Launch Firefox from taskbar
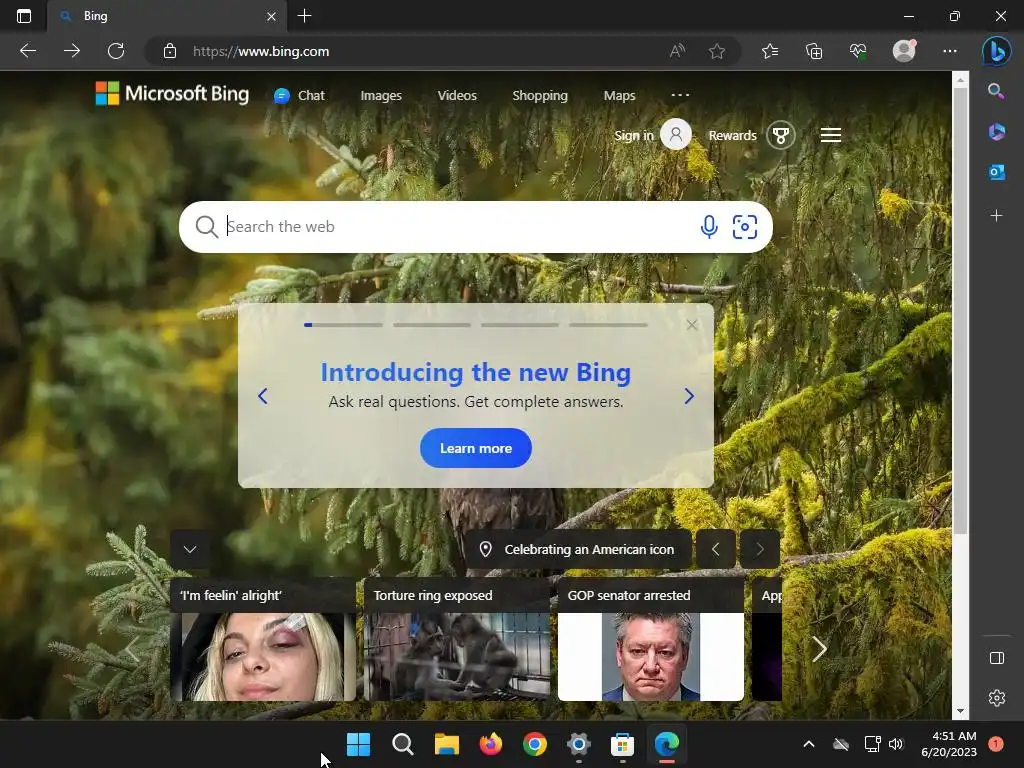The height and width of the screenshot is (768, 1024). pyautogui.click(x=490, y=744)
